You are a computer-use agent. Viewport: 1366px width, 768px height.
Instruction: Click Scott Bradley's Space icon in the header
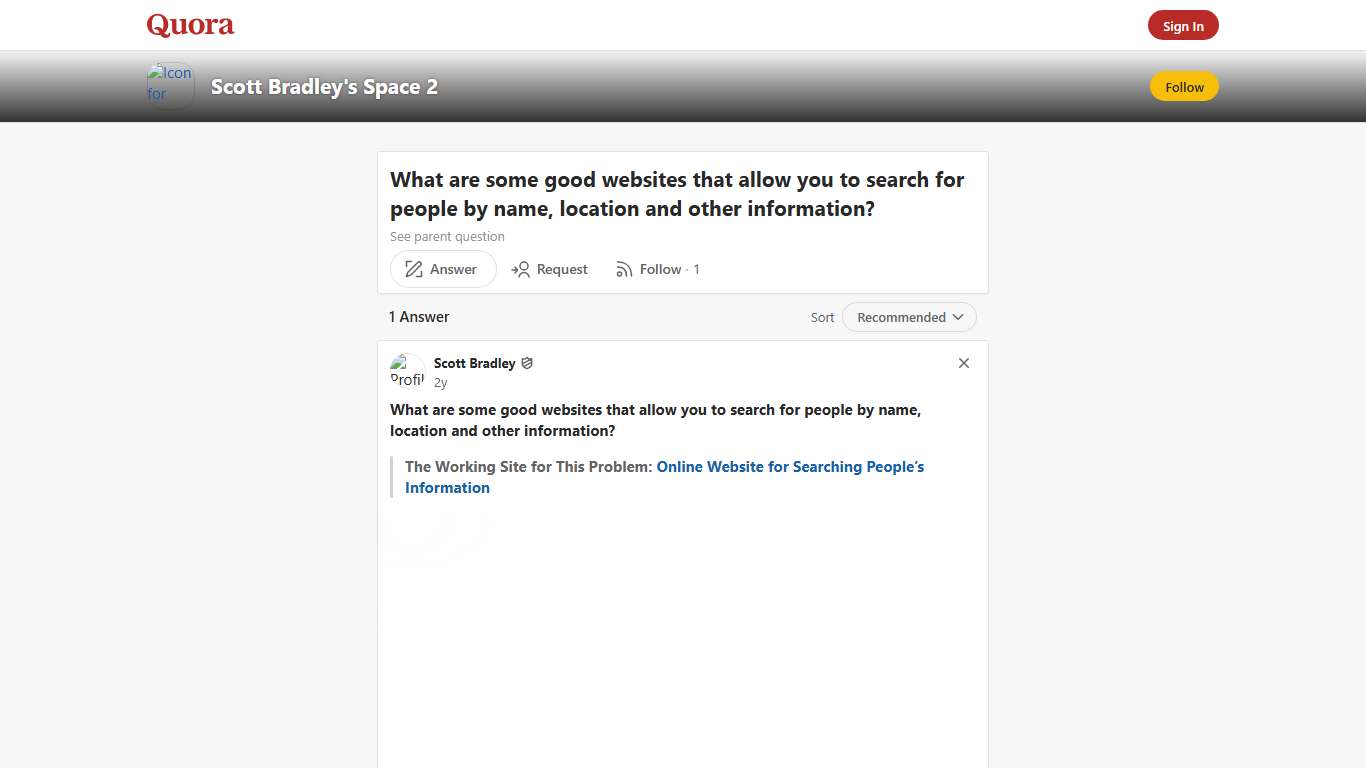[169, 85]
